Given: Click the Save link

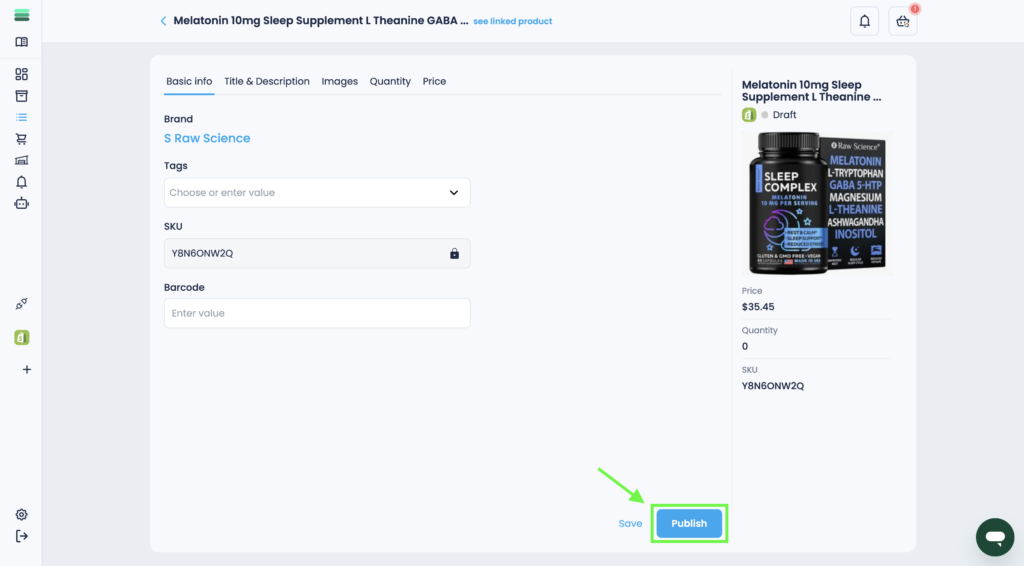Looking at the screenshot, I should (x=630, y=523).
